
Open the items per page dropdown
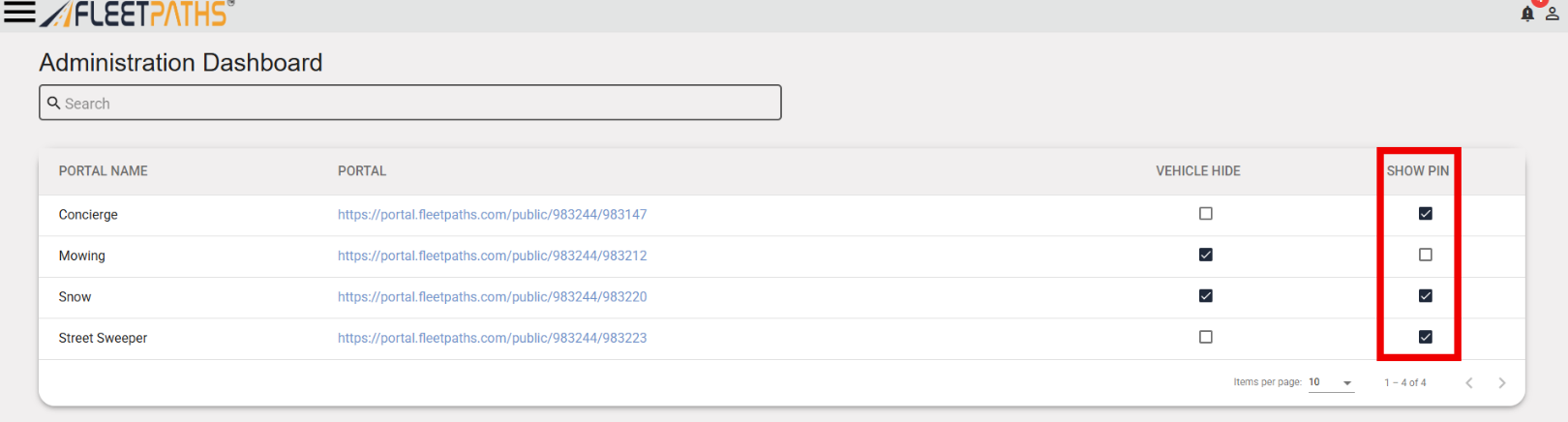[x=1331, y=383]
